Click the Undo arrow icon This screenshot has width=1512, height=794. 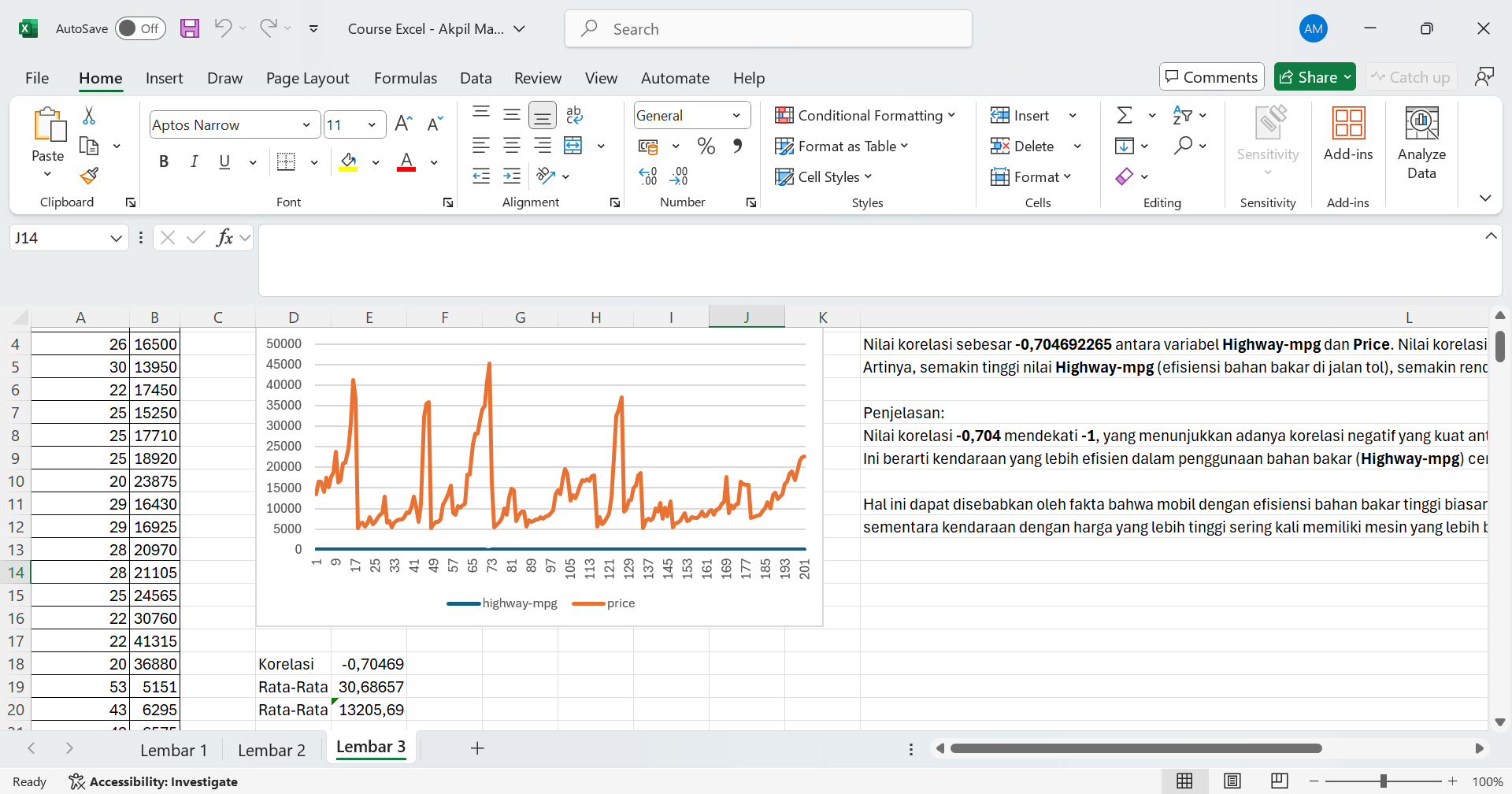pos(223,28)
